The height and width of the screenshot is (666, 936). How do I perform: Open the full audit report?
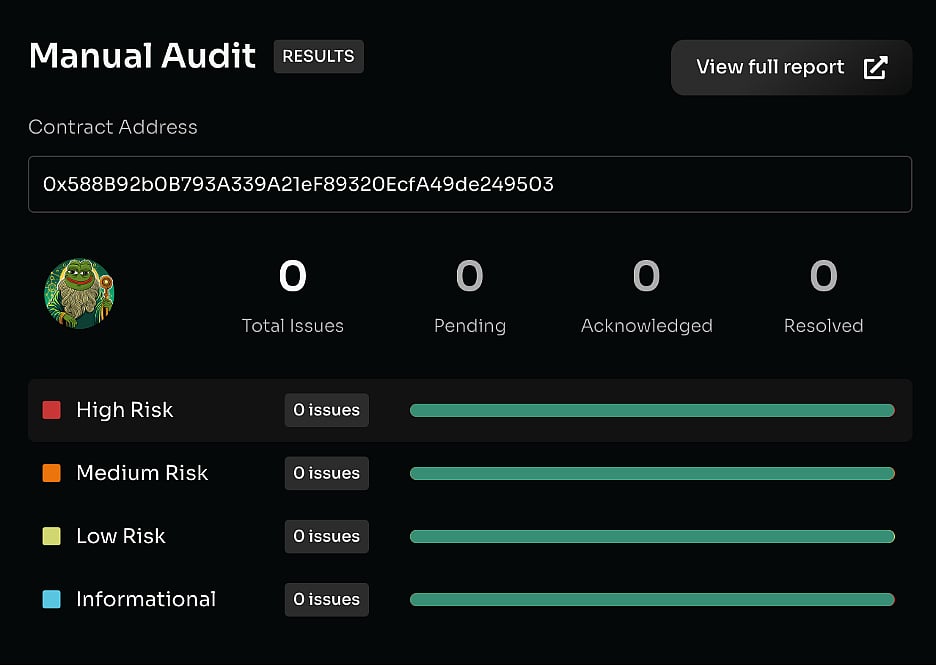pyautogui.click(x=791, y=67)
